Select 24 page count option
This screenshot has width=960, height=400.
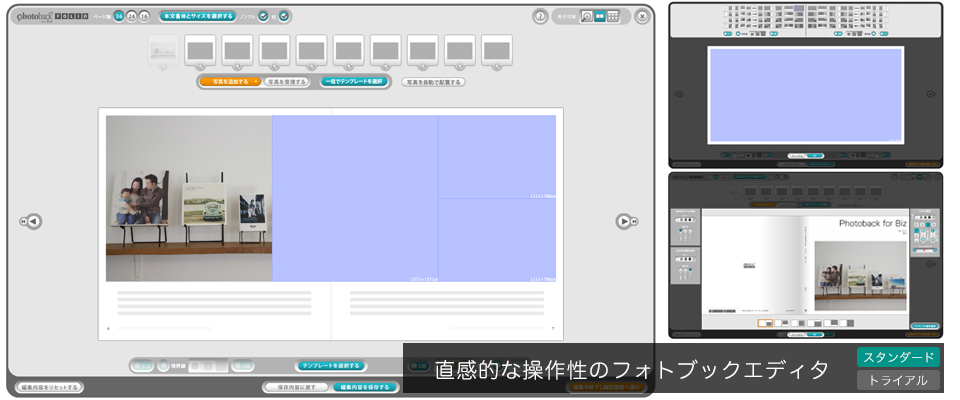pos(132,16)
